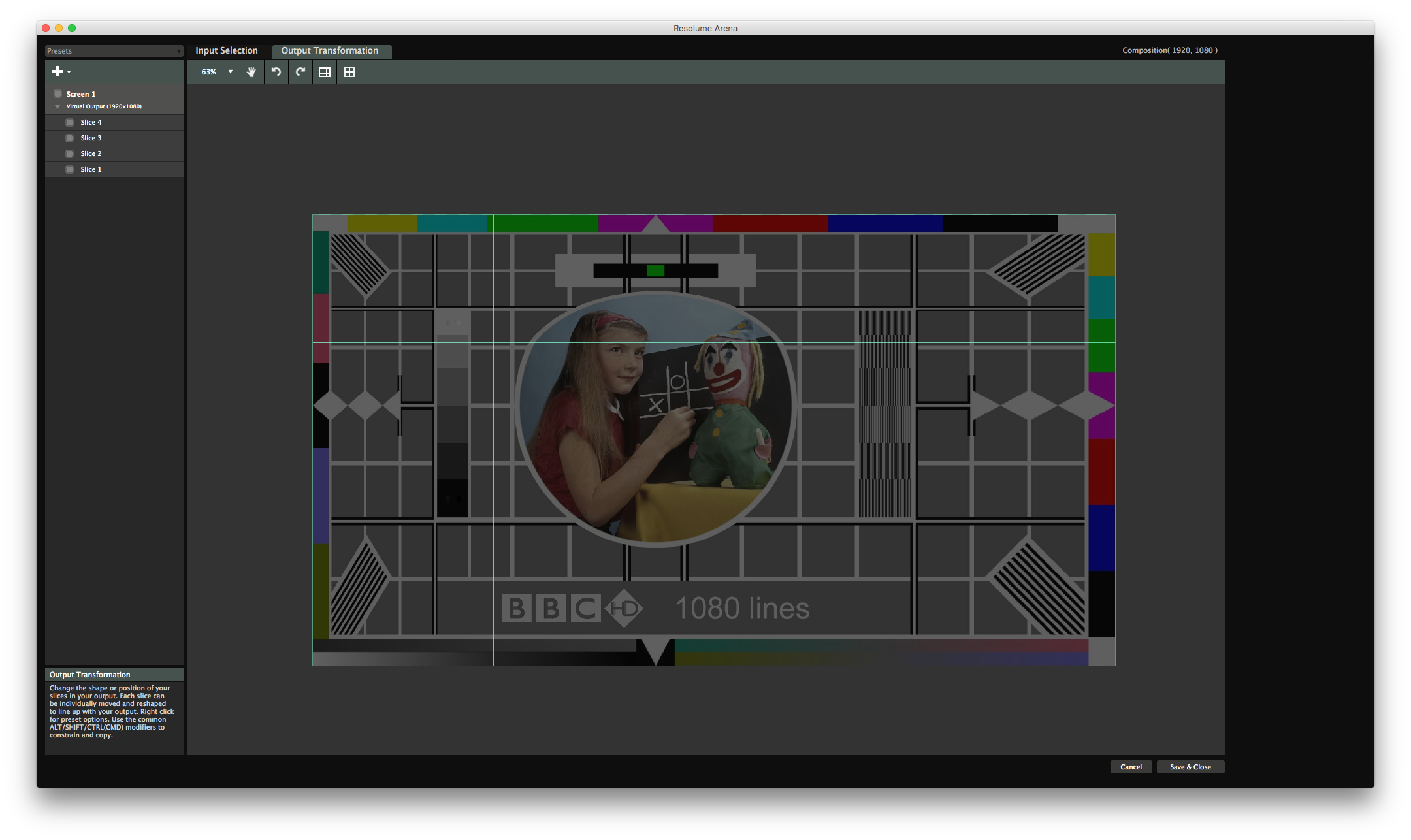Viewport: 1411px width, 840px height.
Task: Select the hand pan tool
Action: pos(251,72)
